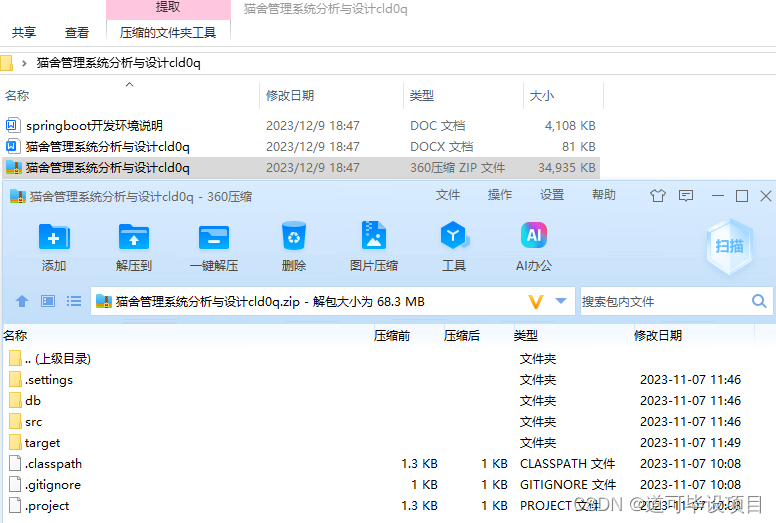Open the 帮助 menu in 360压缩

[x=604, y=195]
